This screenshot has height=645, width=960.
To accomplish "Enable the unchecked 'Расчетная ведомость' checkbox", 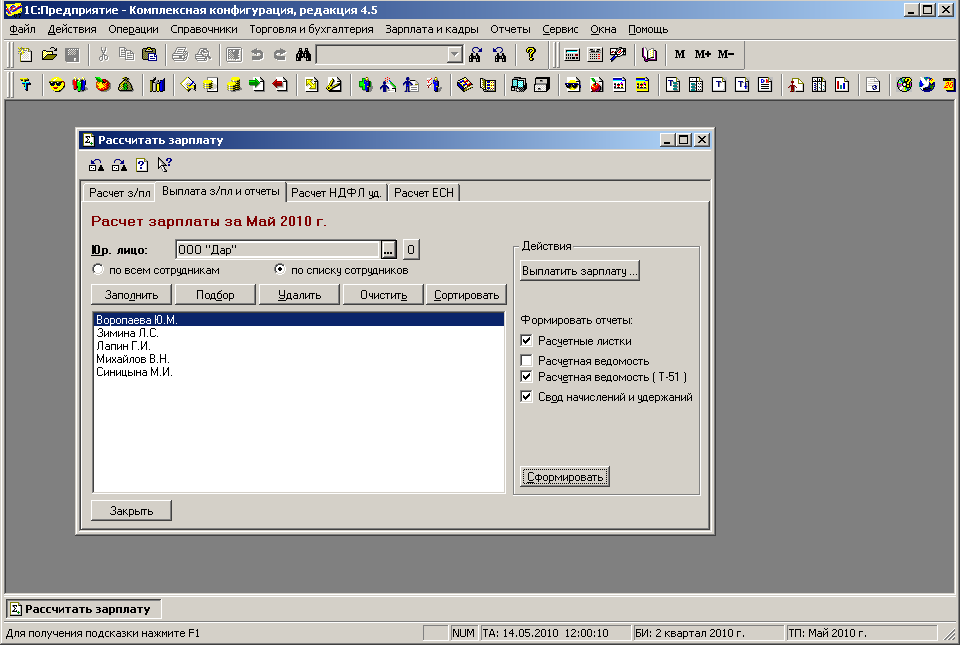I will (x=527, y=360).
